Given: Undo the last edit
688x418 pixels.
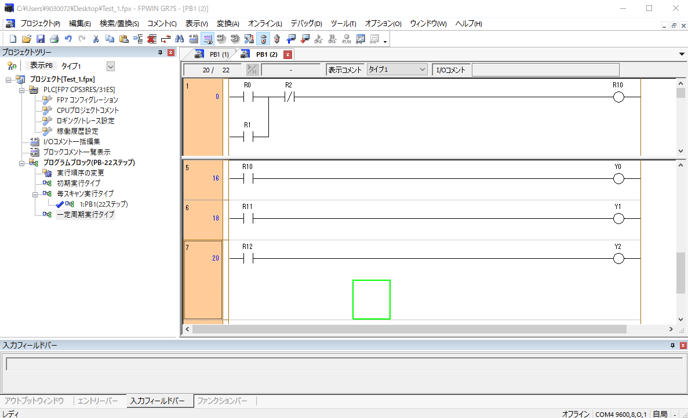Looking at the screenshot, I should [x=68, y=39].
